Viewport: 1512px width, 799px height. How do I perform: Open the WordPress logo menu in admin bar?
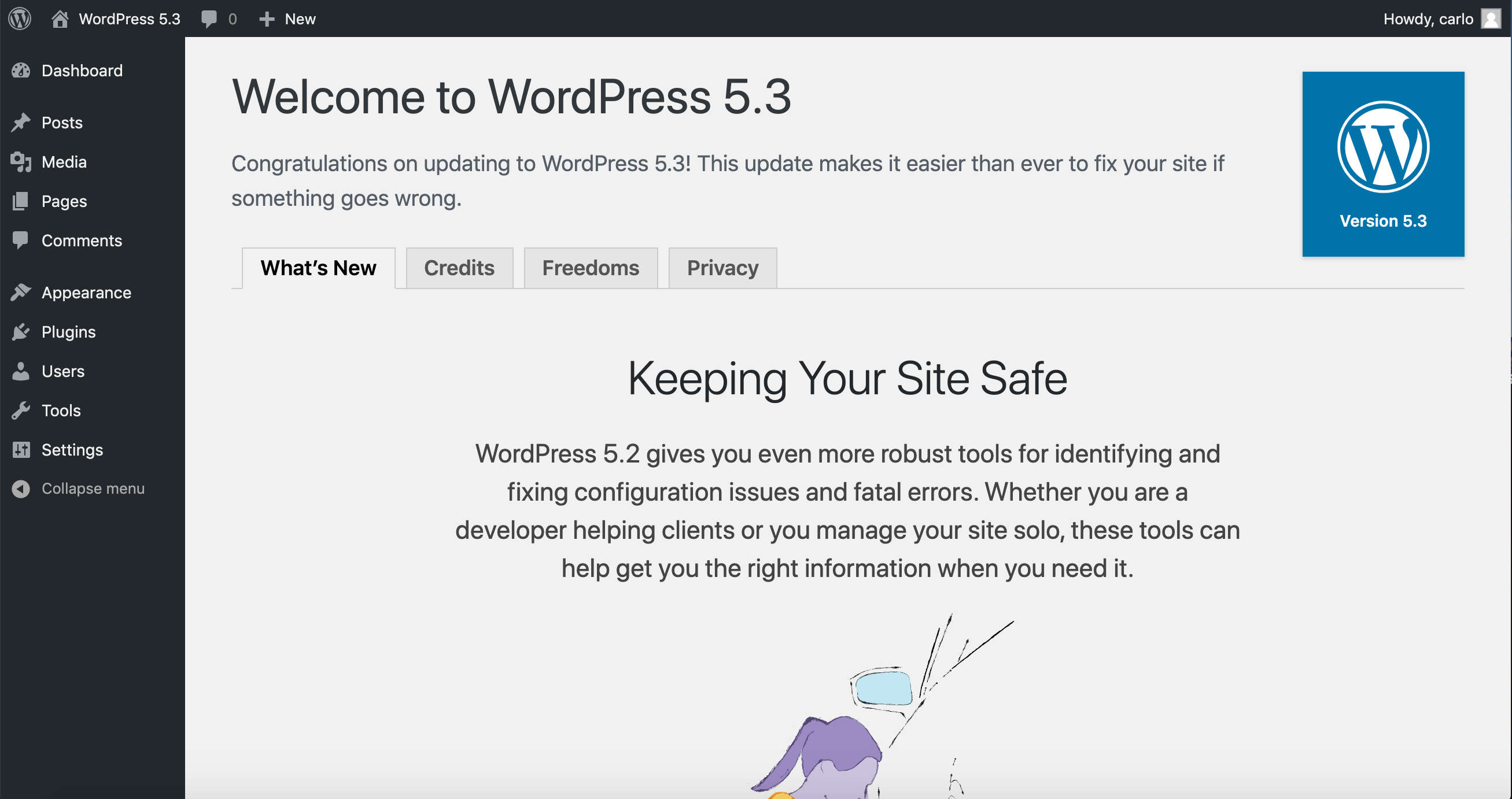pos(19,19)
